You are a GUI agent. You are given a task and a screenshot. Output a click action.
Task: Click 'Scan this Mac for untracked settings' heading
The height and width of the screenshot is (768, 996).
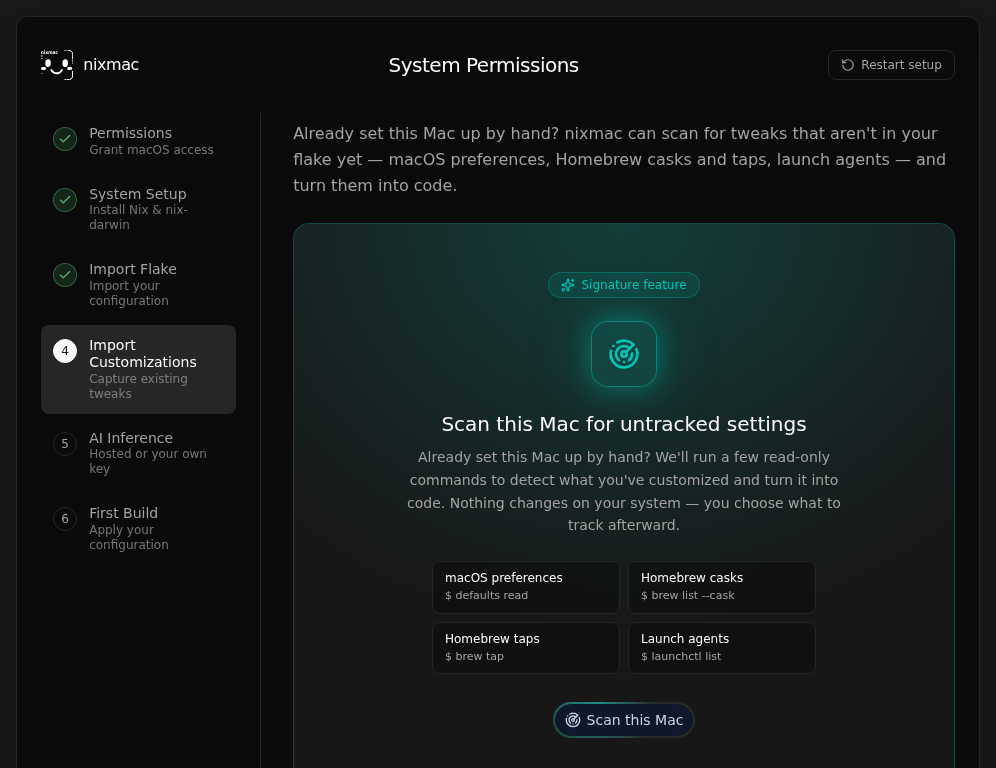624,424
